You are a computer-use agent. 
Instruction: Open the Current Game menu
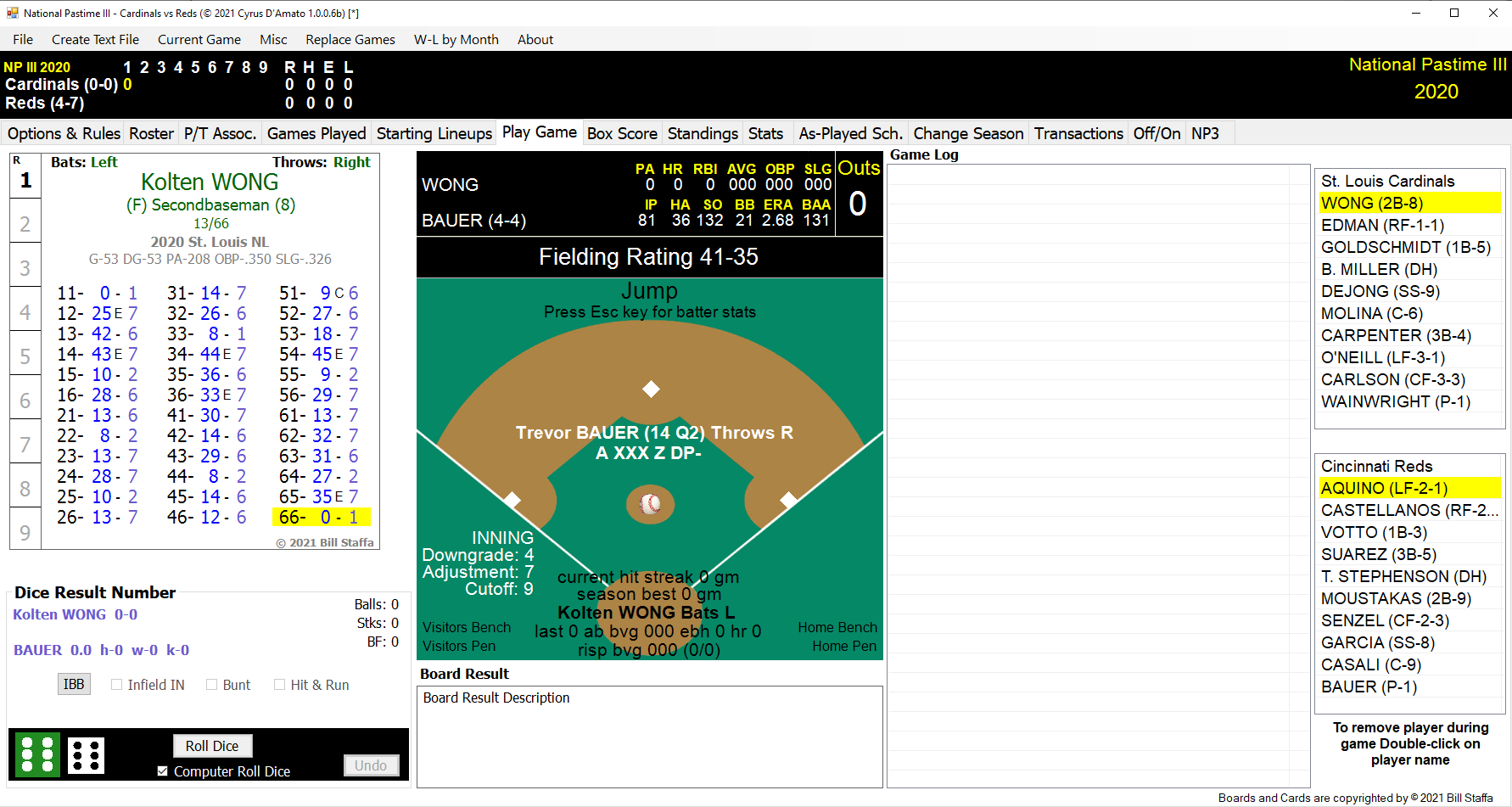click(x=199, y=39)
